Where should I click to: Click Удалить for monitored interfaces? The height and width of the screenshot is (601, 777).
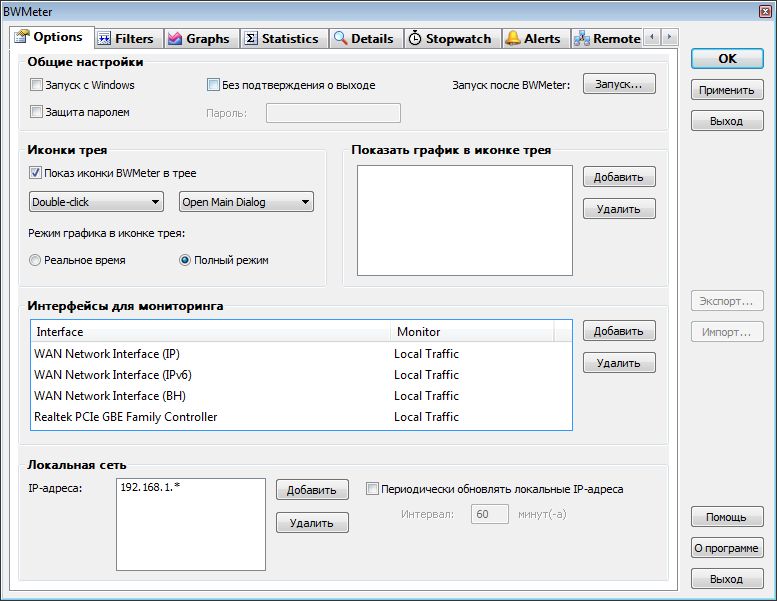(619, 363)
